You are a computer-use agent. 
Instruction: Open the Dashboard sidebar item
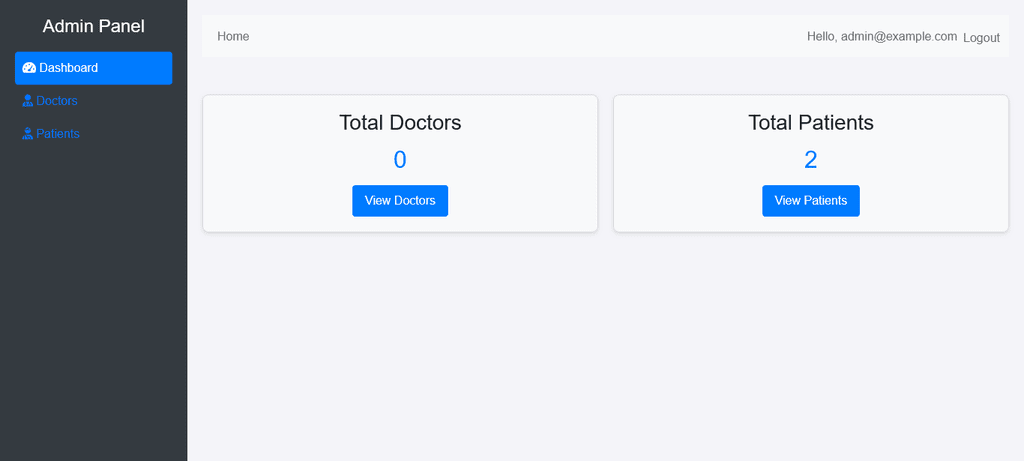pyautogui.click(x=93, y=68)
